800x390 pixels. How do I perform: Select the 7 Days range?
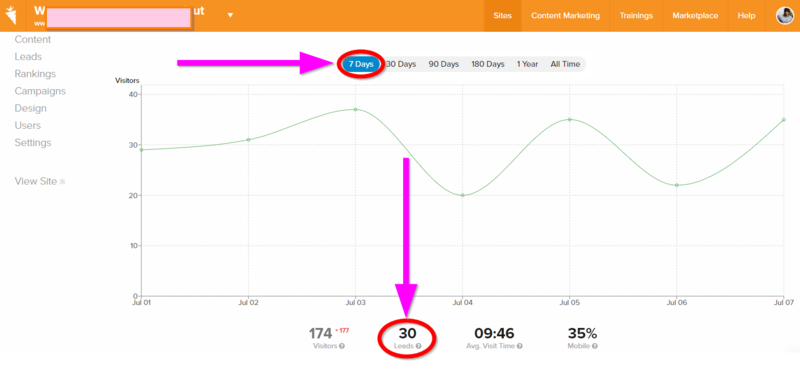click(x=361, y=64)
